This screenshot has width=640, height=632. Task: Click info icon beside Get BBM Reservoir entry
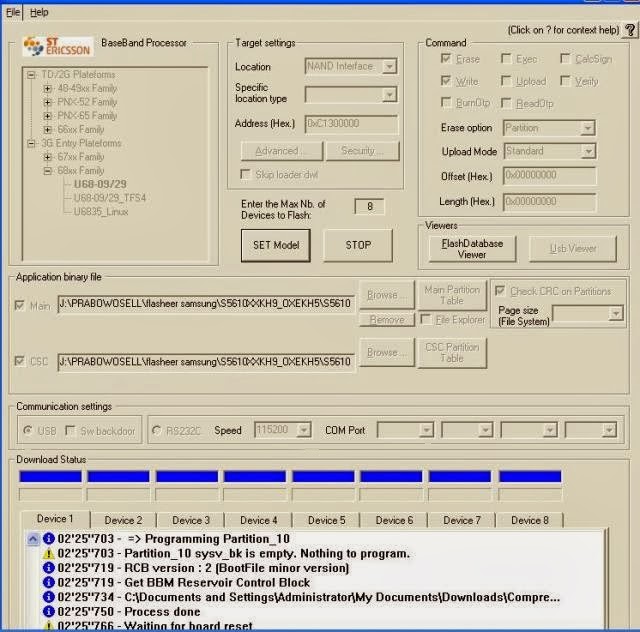49,582
